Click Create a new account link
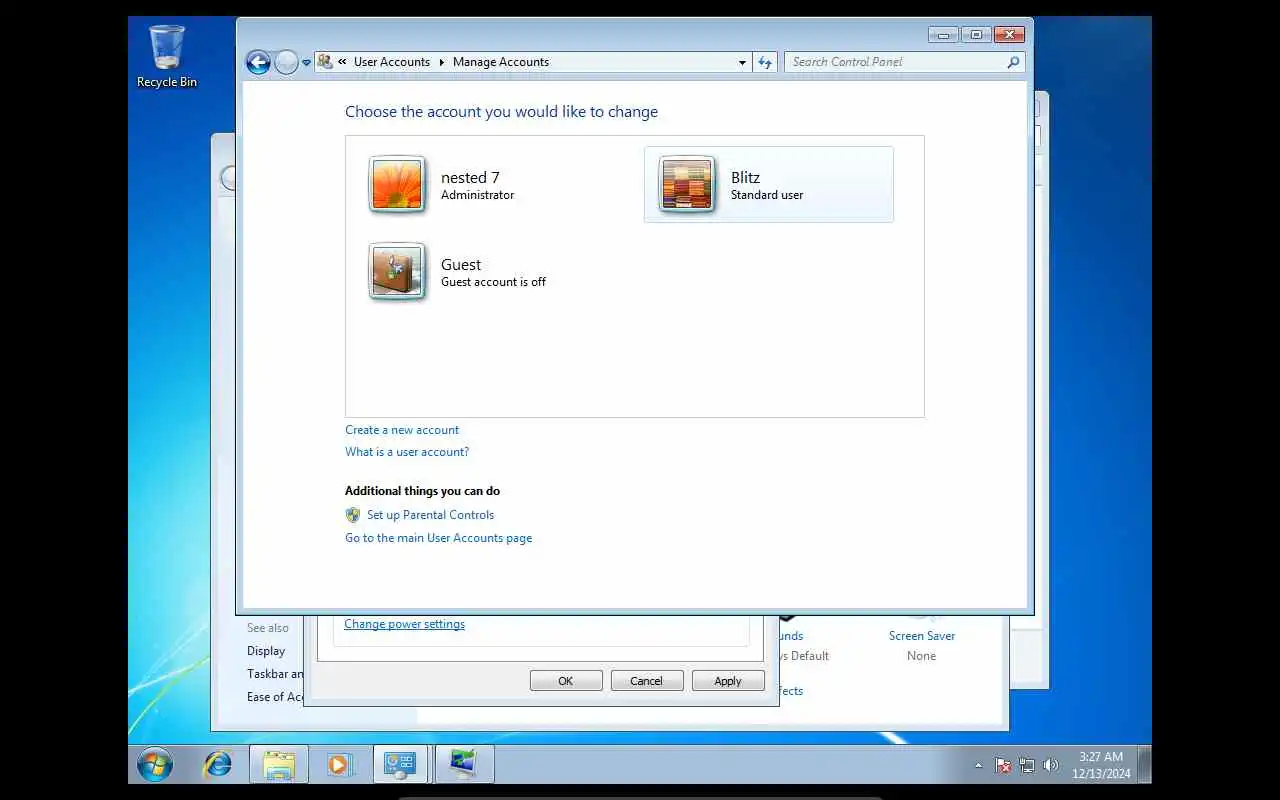The height and width of the screenshot is (800, 1280). tap(402, 430)
